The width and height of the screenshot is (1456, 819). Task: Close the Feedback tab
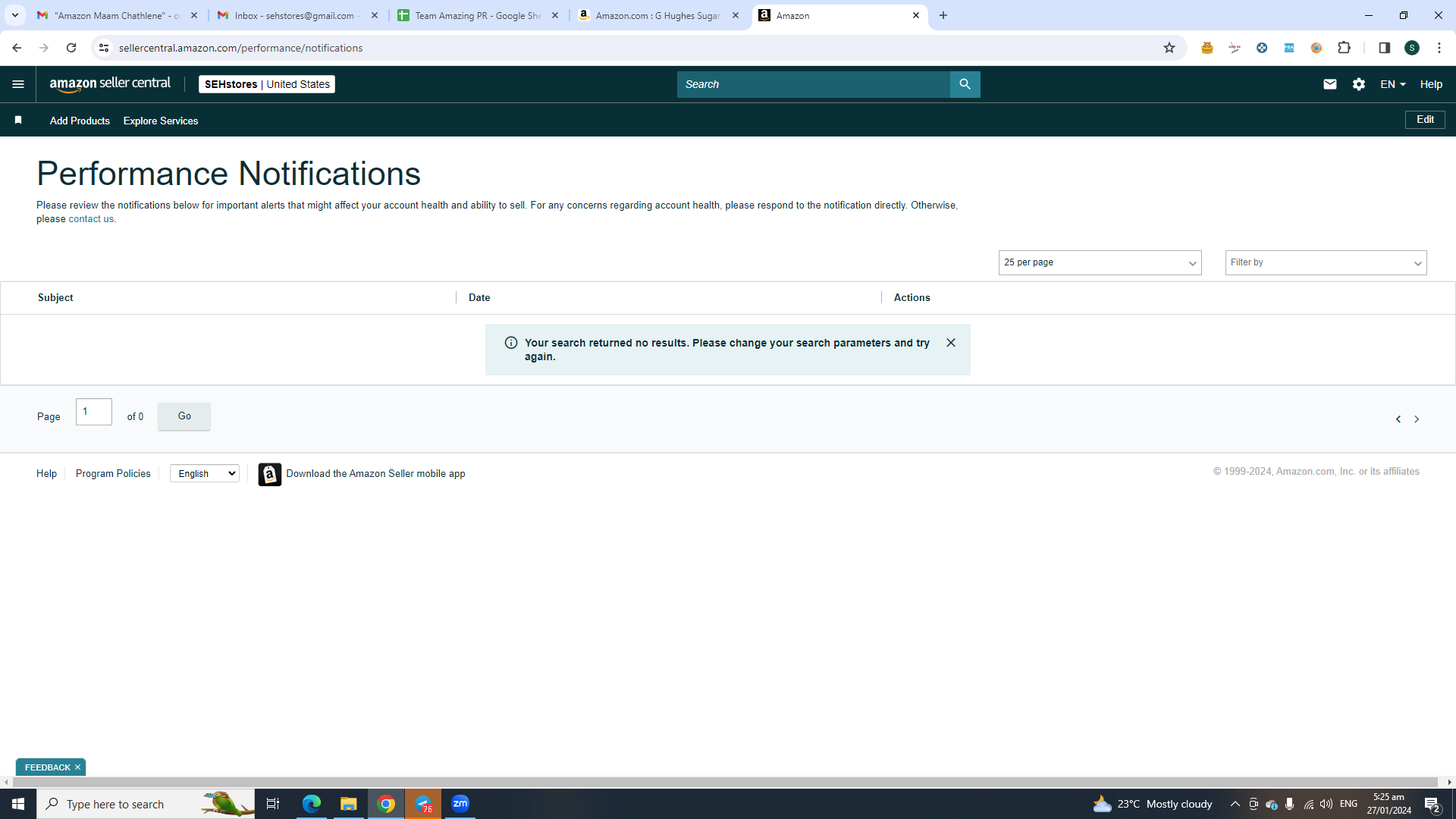[77, 767]
